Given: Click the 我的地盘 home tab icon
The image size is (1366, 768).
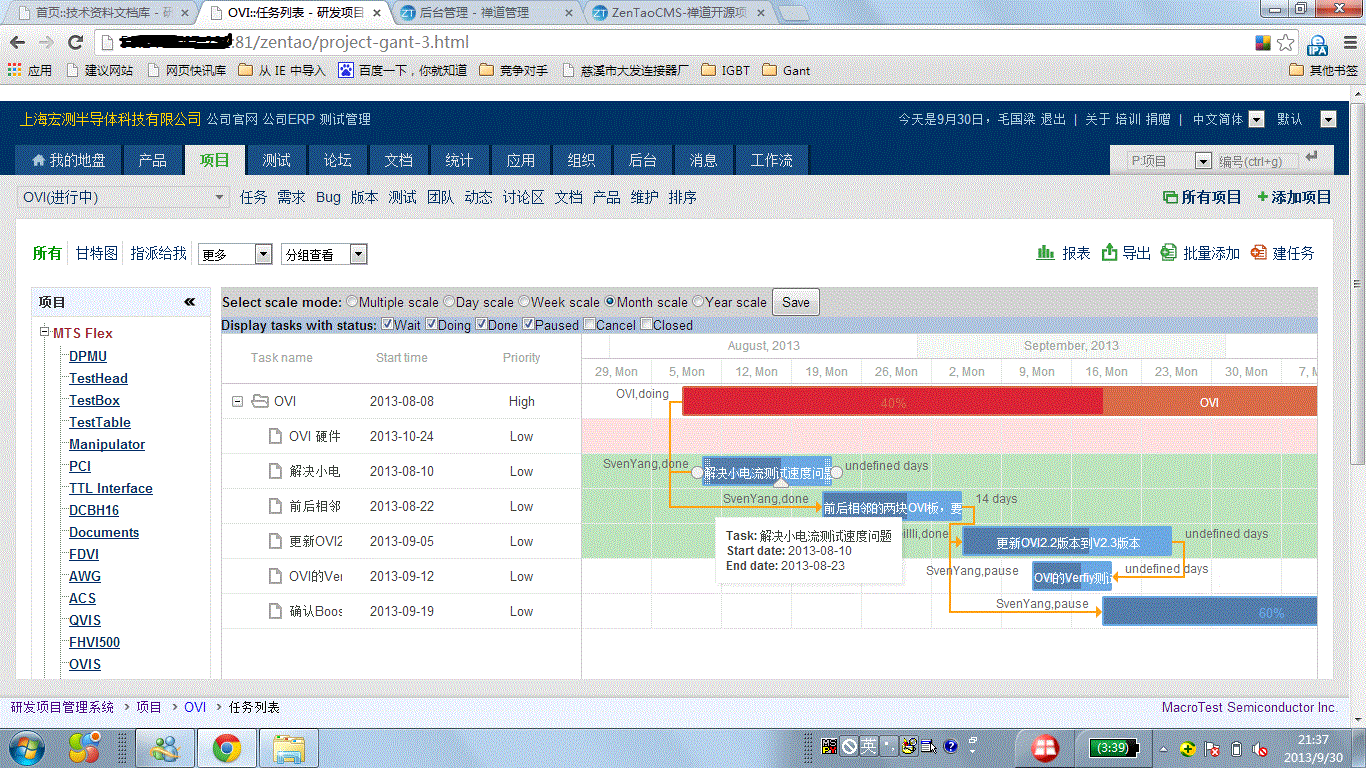Looking at the screenshot, I should click(39, 160).
